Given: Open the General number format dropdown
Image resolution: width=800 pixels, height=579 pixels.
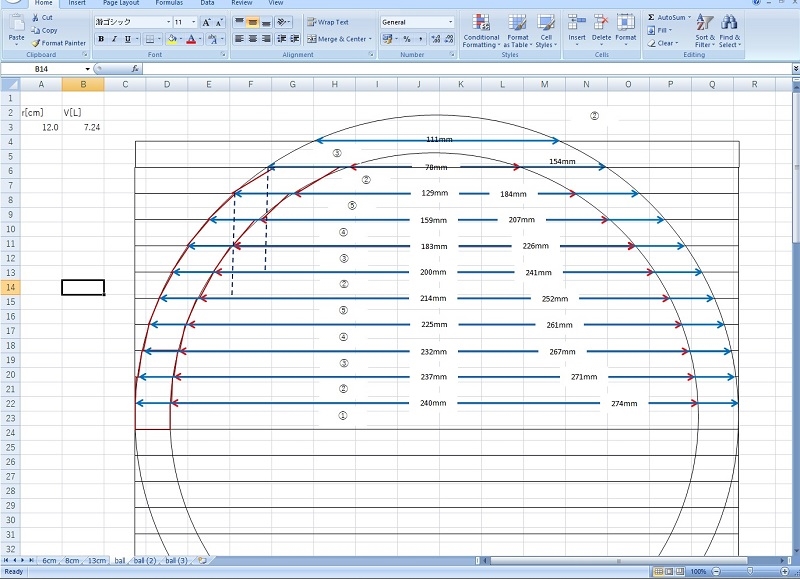Looking at the screenshot, I should (x=450, y=21).
